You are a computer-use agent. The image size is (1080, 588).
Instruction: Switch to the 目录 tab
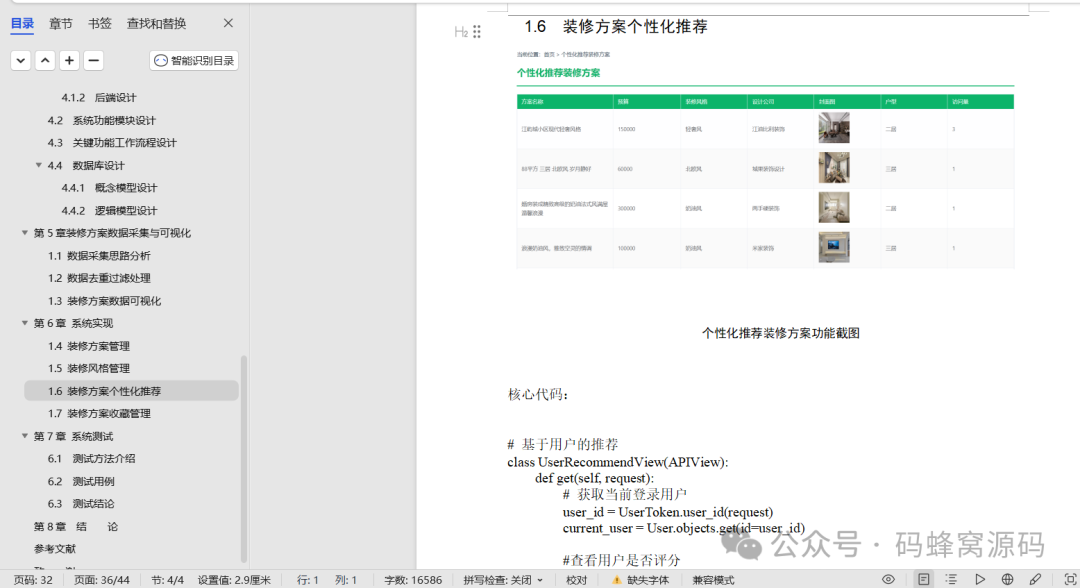coord(22,23)
